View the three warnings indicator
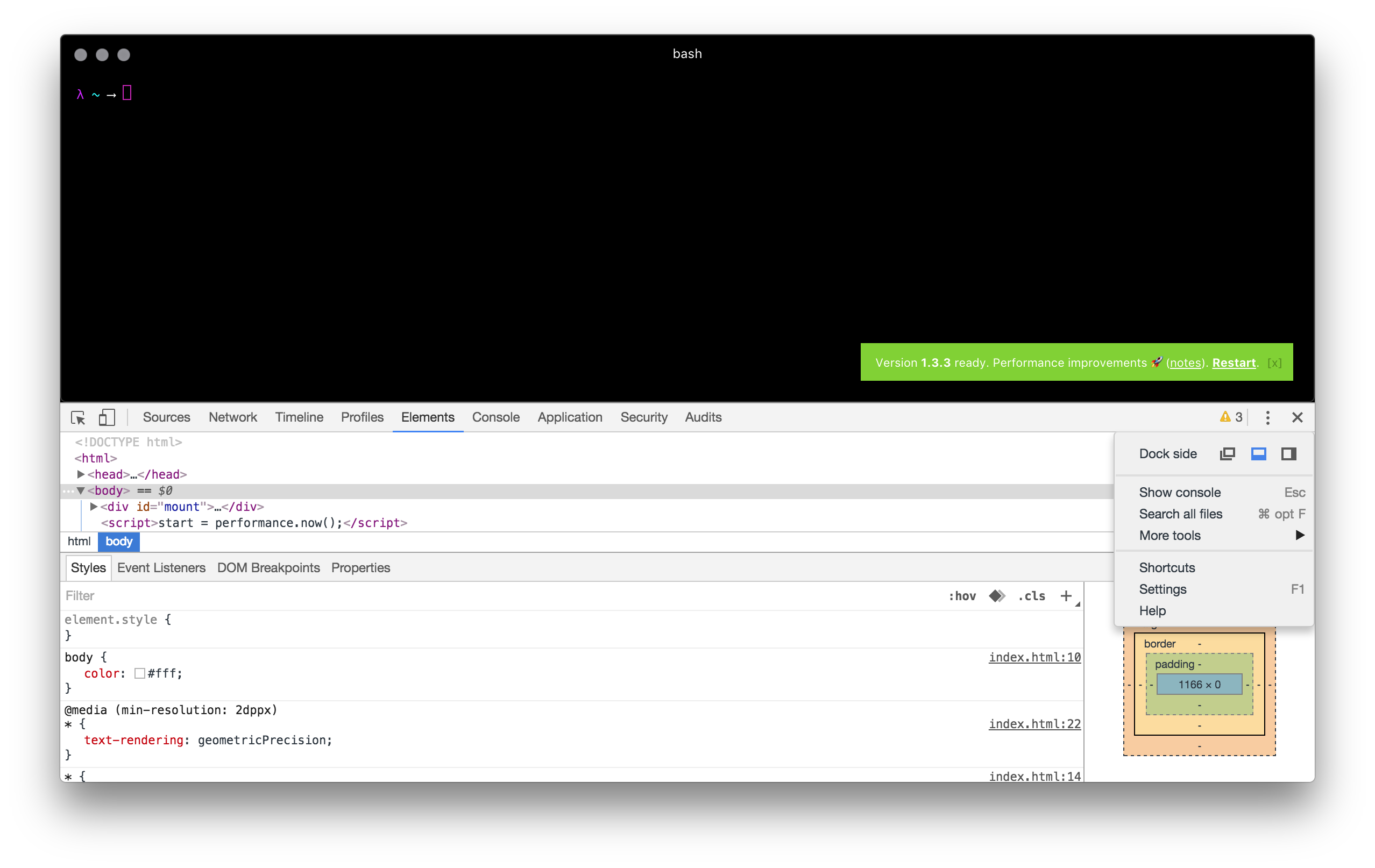 (x=1230, y=417)
